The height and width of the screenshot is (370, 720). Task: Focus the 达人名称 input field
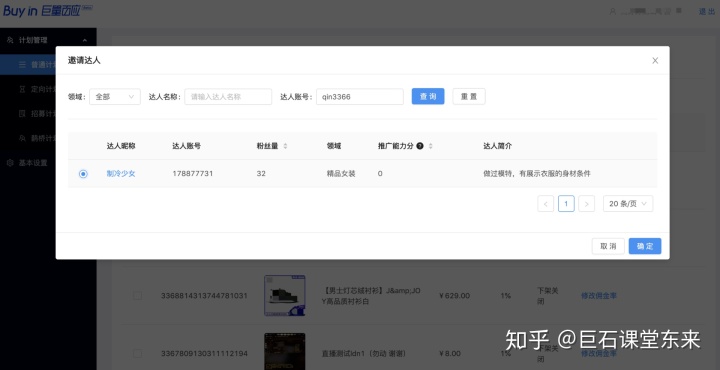[228, 97]
